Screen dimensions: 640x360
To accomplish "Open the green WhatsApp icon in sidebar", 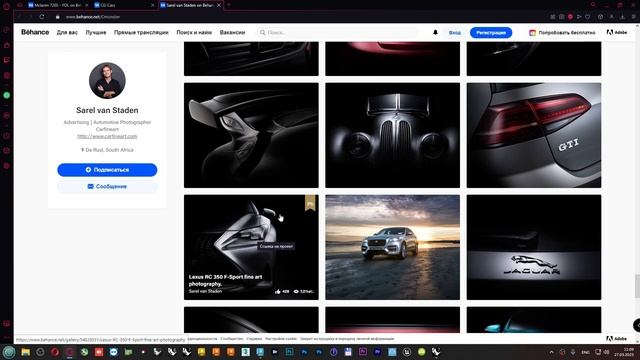I will coord(7,95).
